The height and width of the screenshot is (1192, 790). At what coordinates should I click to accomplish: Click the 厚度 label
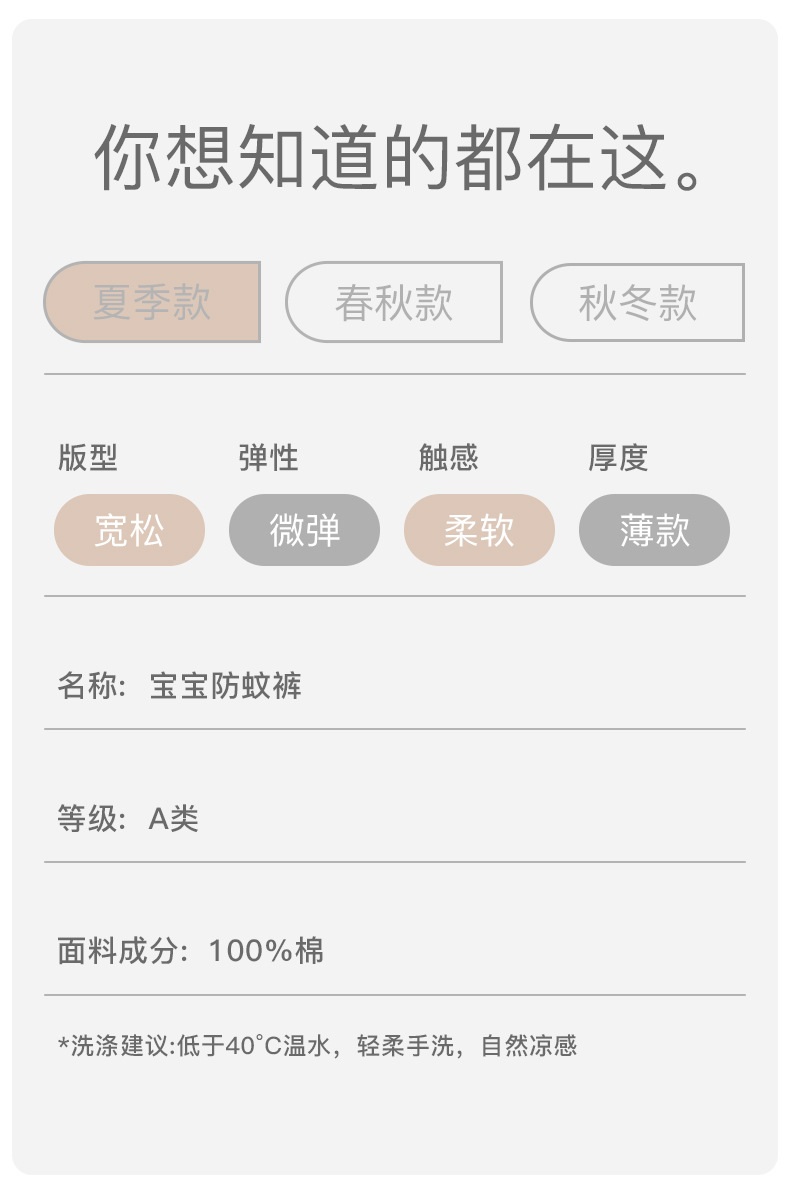[x=618, y=458]
